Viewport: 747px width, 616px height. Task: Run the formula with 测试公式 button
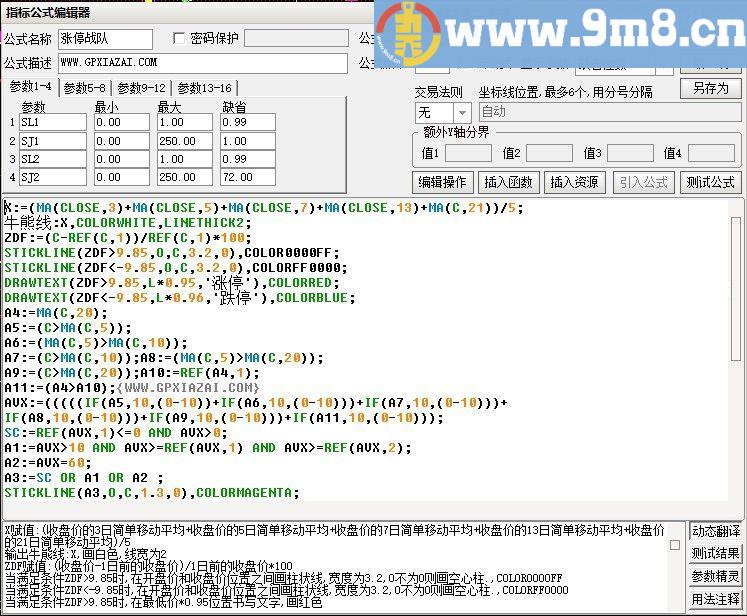(x=710, y=182)
